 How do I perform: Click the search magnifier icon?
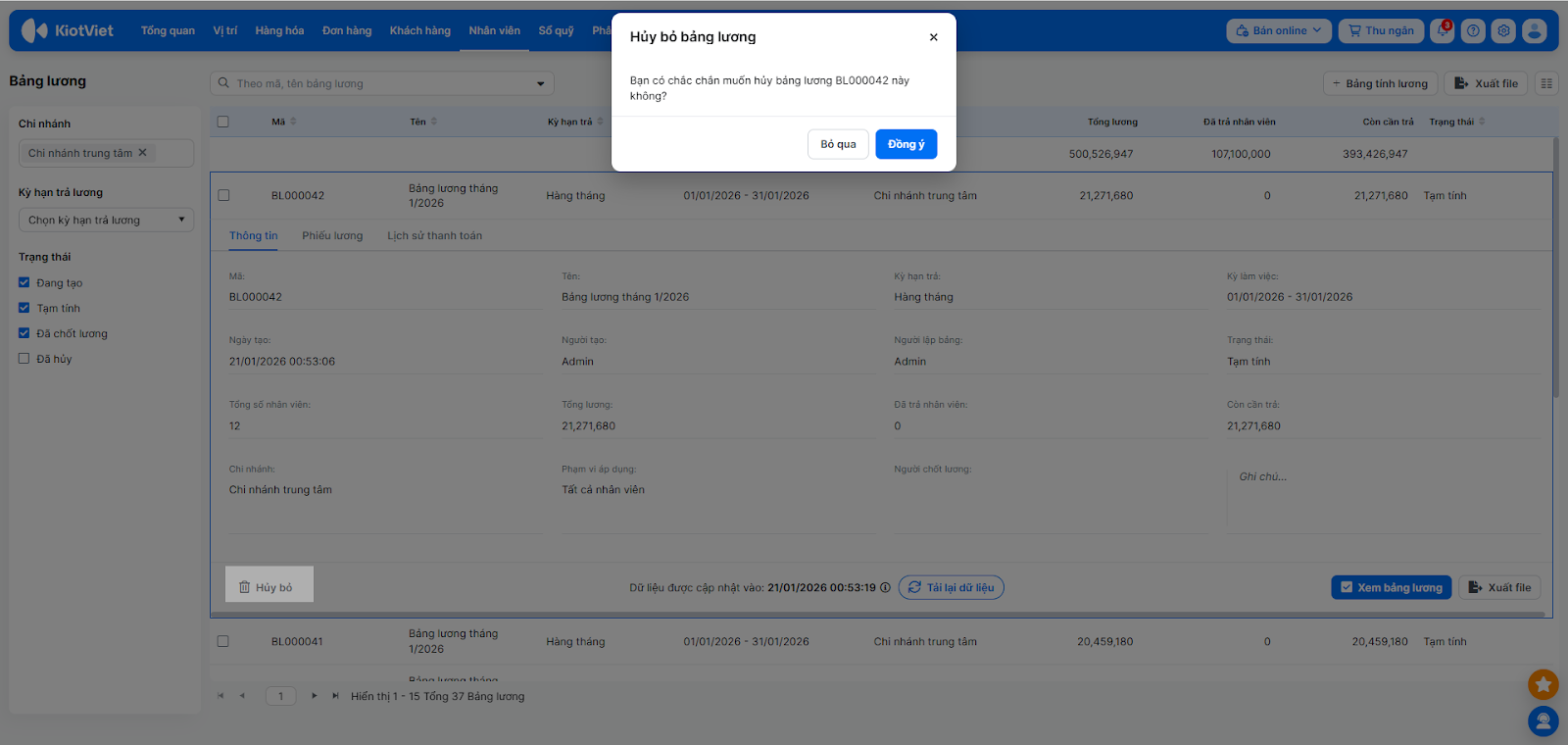(223, 83)
